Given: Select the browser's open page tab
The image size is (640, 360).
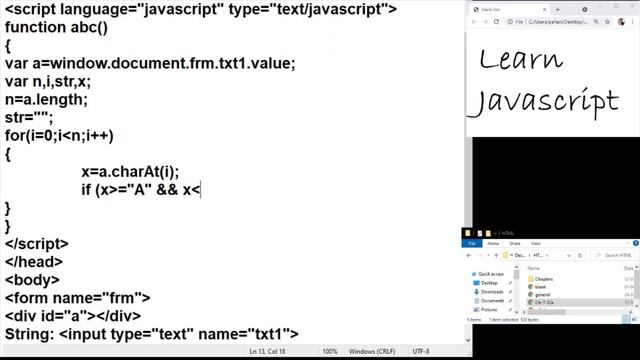Looking at the screenshot, I should 509,9.
